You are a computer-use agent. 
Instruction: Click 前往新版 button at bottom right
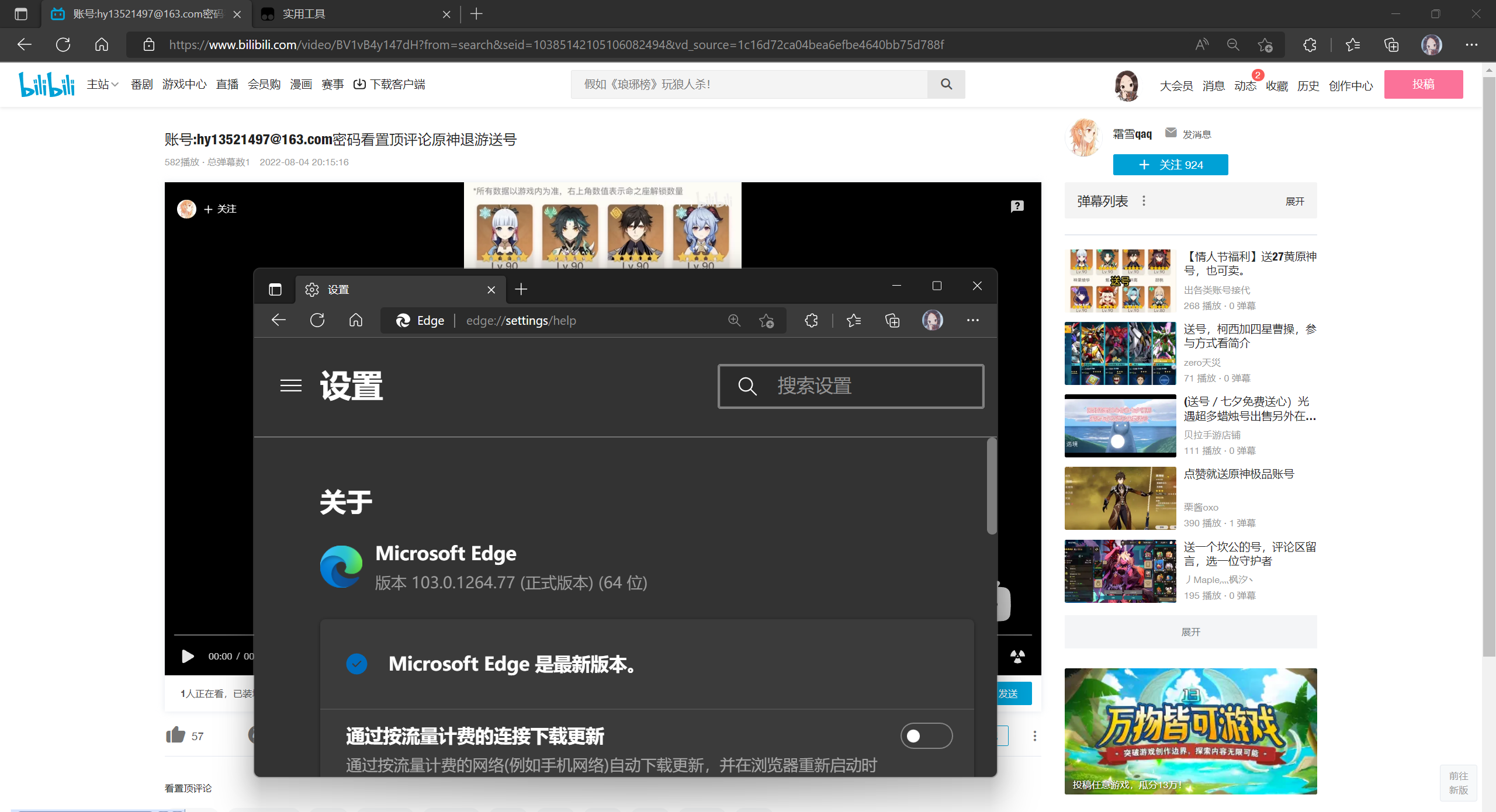(x=1459, y=783)
